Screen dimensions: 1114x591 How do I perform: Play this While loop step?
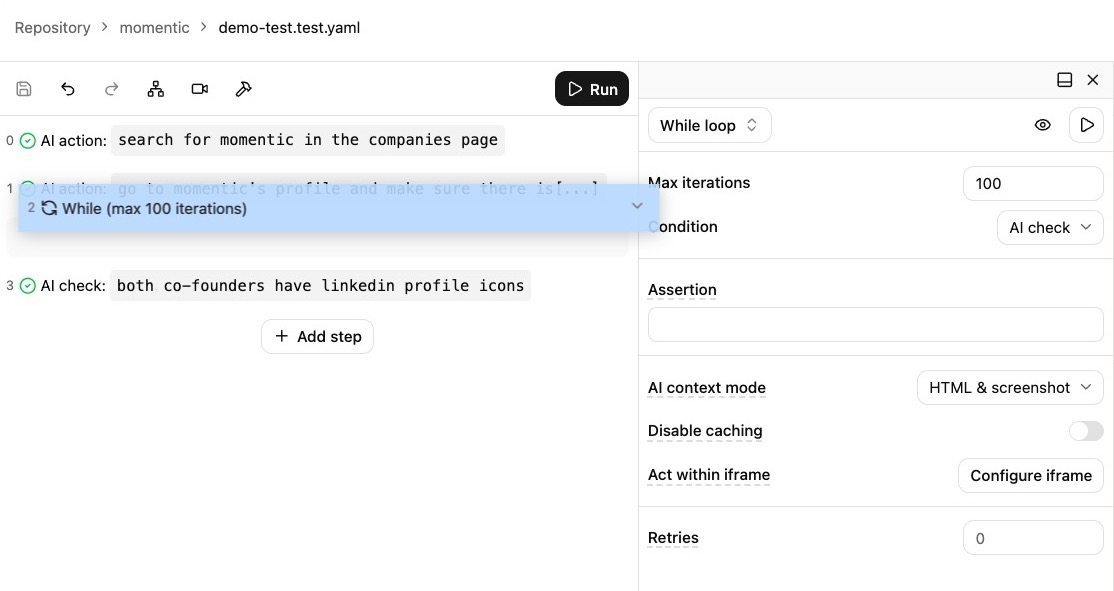[1086, 125]
